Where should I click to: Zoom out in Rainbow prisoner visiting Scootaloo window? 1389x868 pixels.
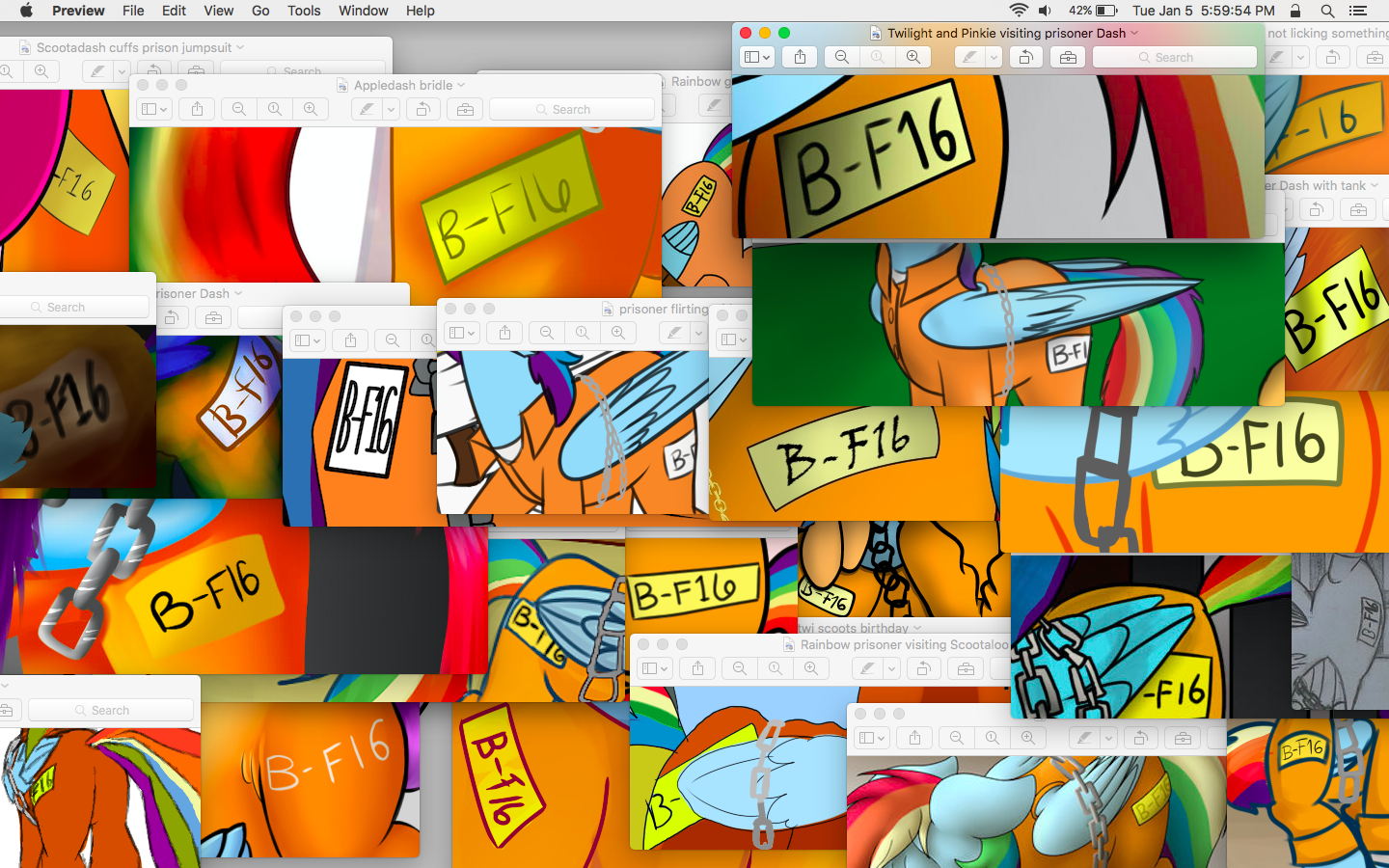point(740,668)
